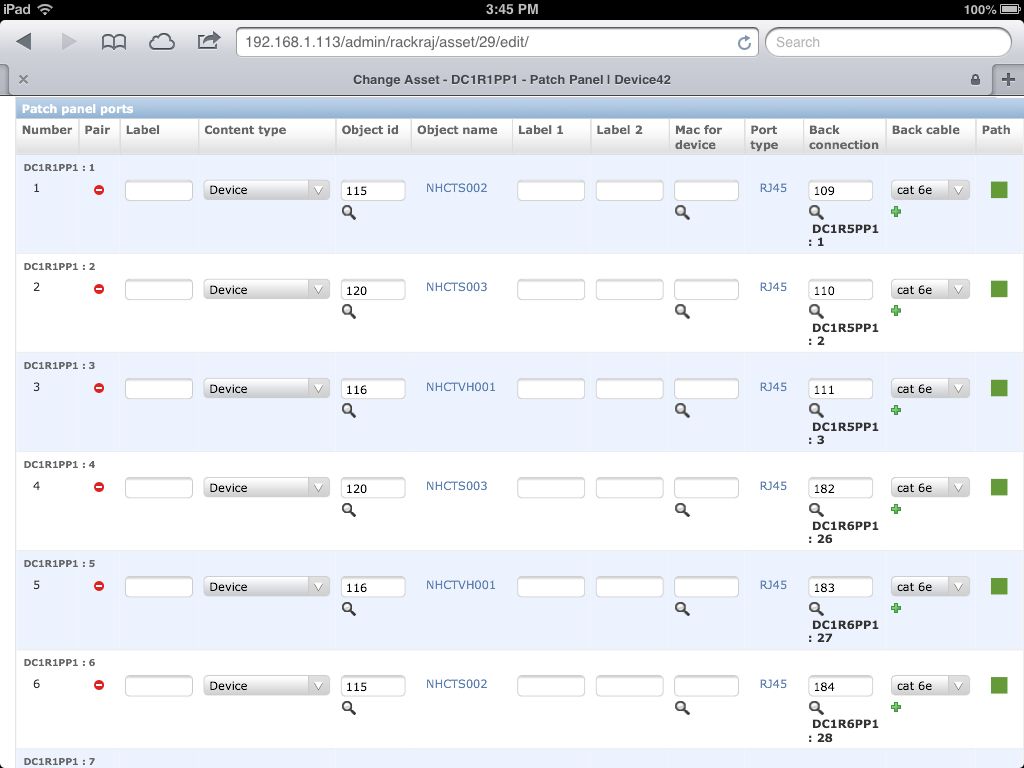
Task: Open cat 6e cable dropdown for port 4
Action: [930, 488]
